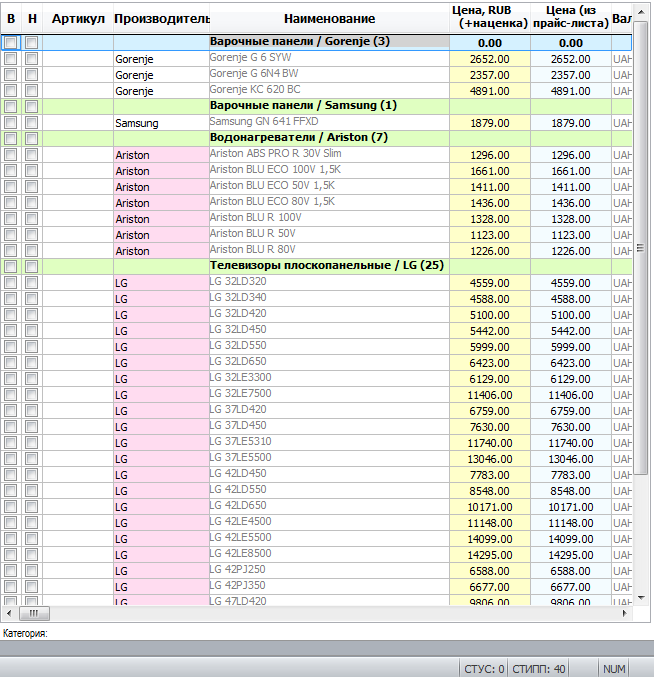Click the СТУС: 0 status bar entry
Viewport: 654px width, 677px height.
pos(484,668)
